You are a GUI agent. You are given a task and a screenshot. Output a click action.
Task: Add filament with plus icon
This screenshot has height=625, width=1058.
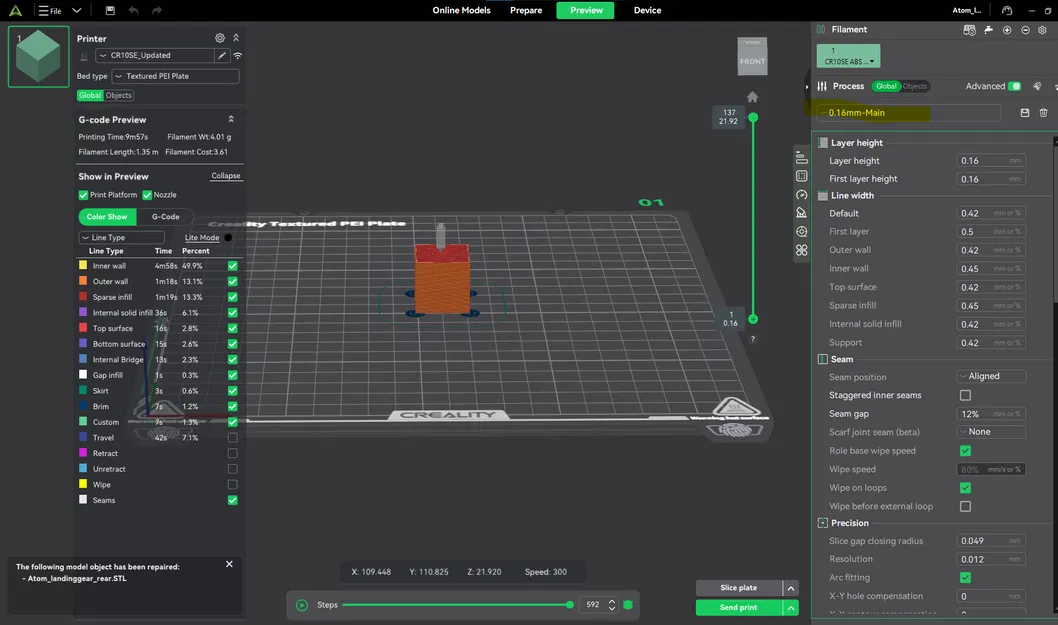pos(1007,30)
